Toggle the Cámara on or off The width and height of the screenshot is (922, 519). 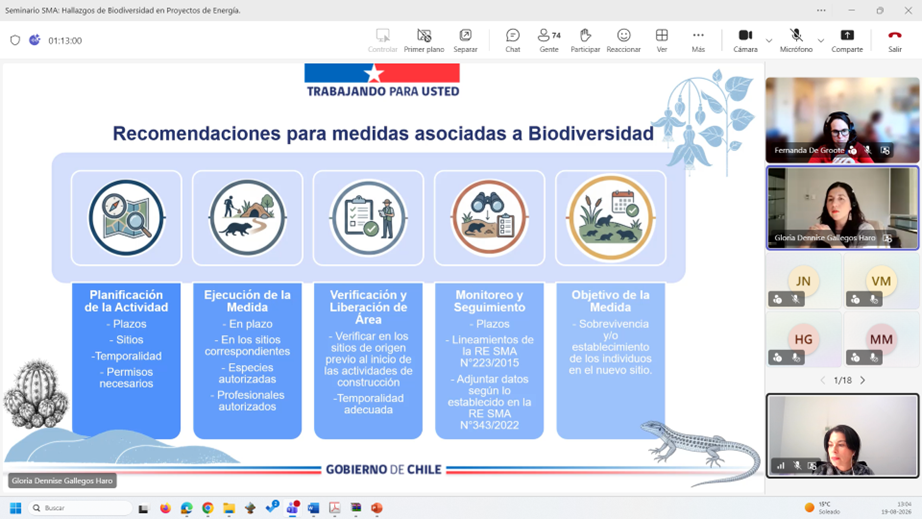tap(745, 41)
